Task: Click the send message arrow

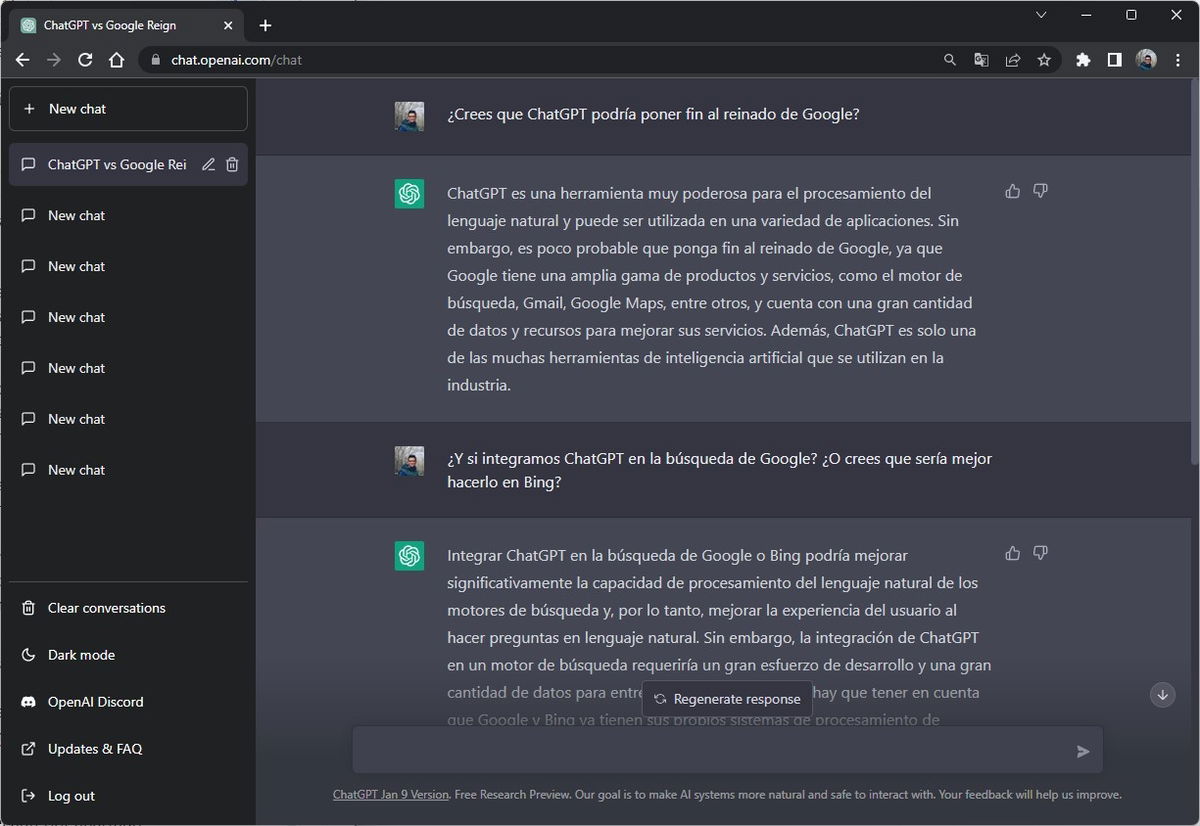Action: click(1083, 751)
